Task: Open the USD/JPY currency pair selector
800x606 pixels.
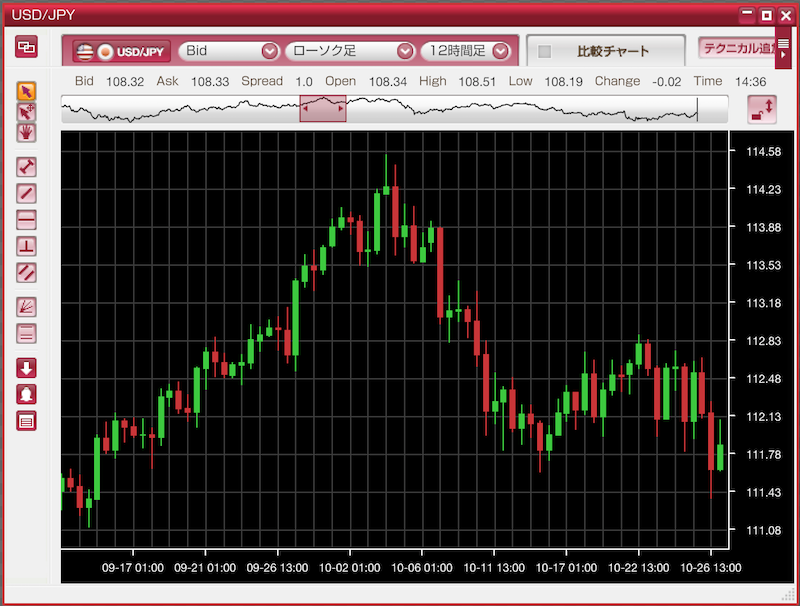Action: [x=122, y=51]
